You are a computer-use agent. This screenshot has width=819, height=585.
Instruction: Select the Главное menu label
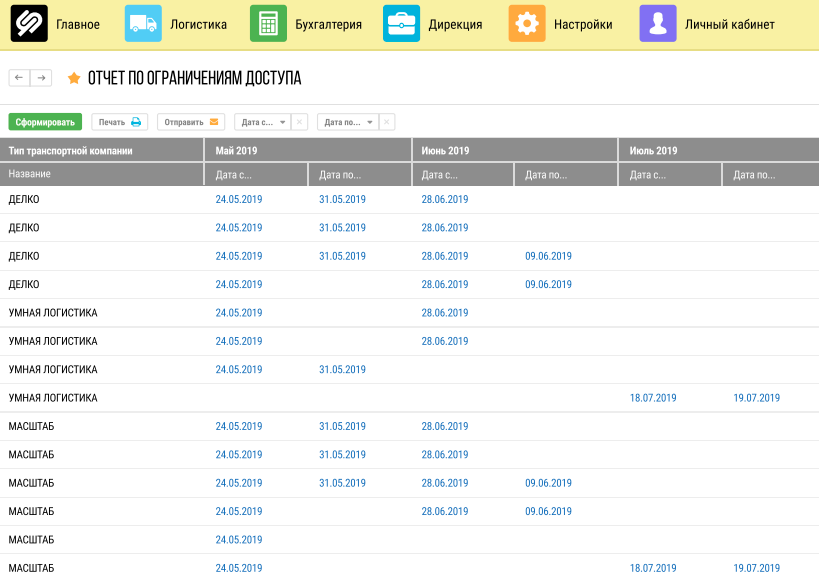point(78,25)
